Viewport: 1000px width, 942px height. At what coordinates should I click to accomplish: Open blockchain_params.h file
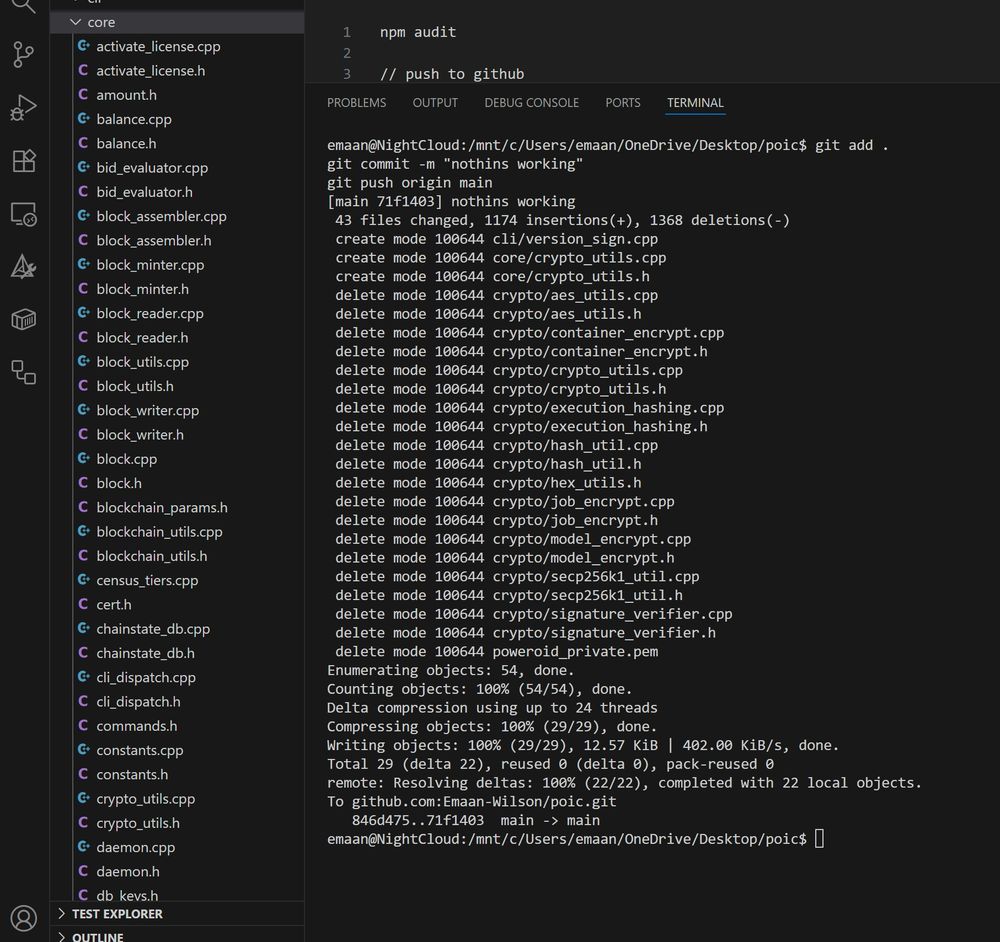(177, 507)
